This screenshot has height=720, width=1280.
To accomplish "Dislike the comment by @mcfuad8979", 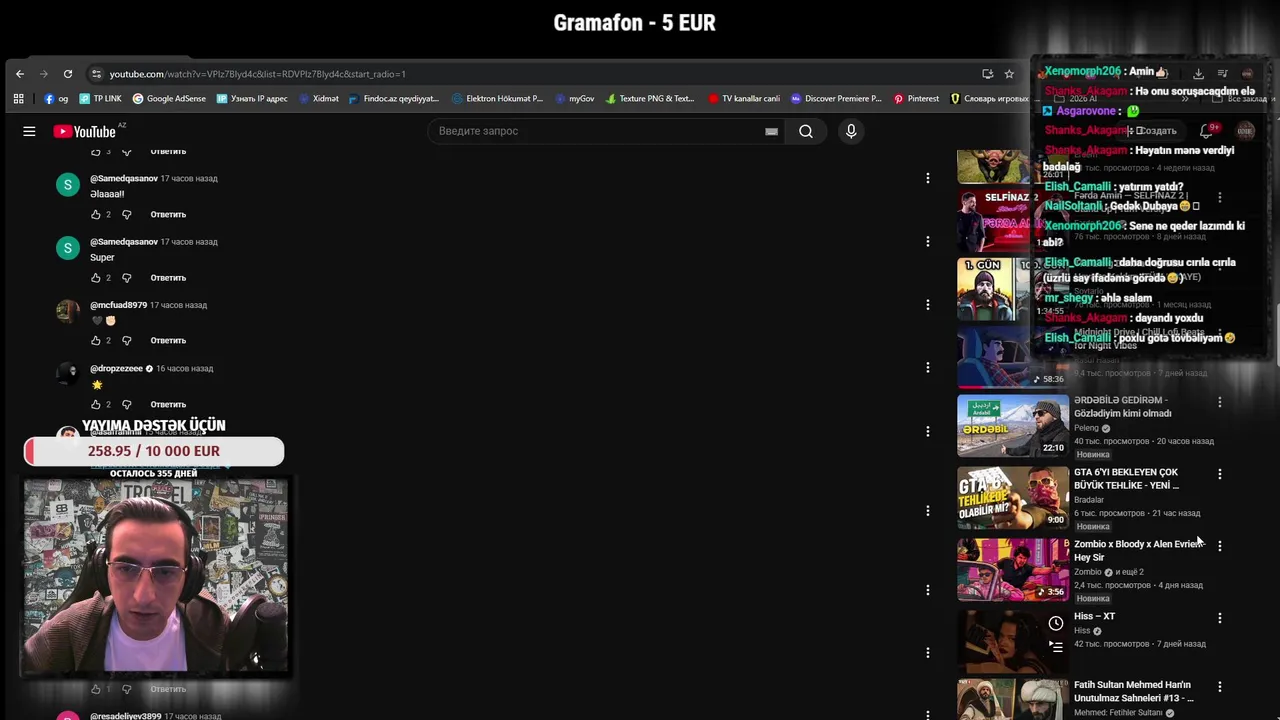I will coord(126,340).
